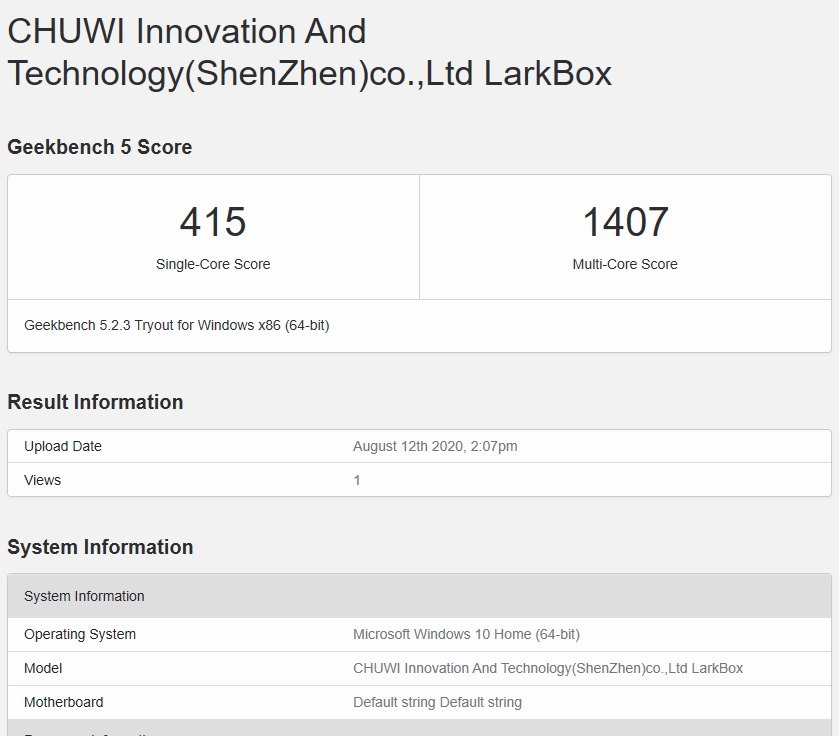The height and width of the screenshot is (736, 839).
Task: Click the Single-Core Score label
Action: 213,264
